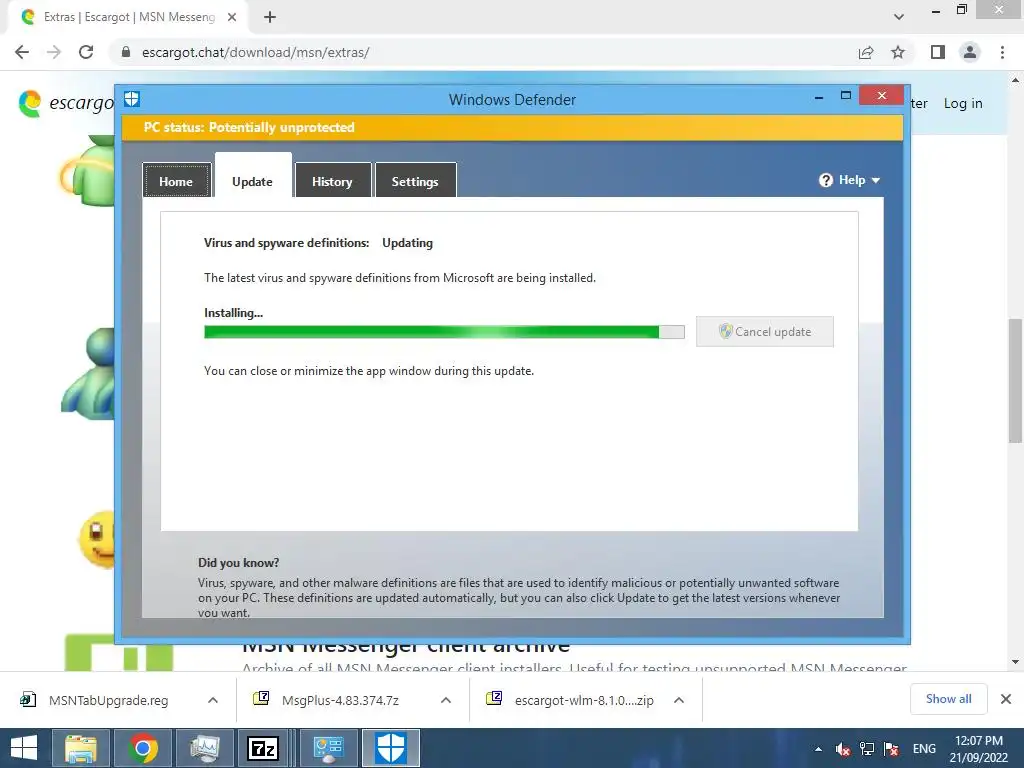Screen dimensions: 1024x768
Task: Expand the Help dropdown arrow
Action: pos(876,180)
